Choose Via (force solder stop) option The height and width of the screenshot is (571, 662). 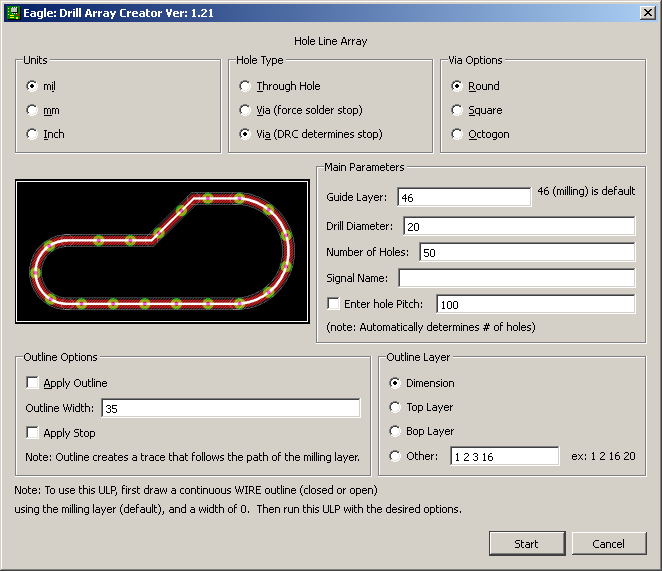click(x=245, y=110)
